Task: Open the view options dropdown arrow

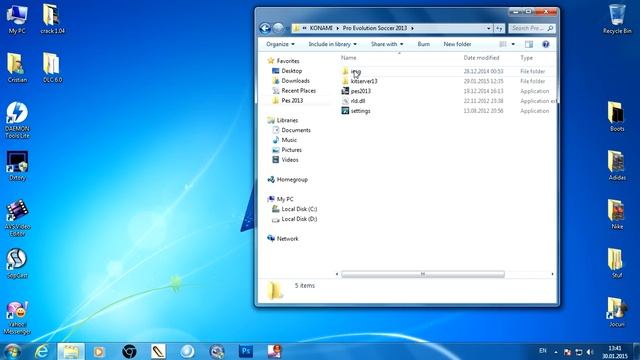Action: point(513,44)
